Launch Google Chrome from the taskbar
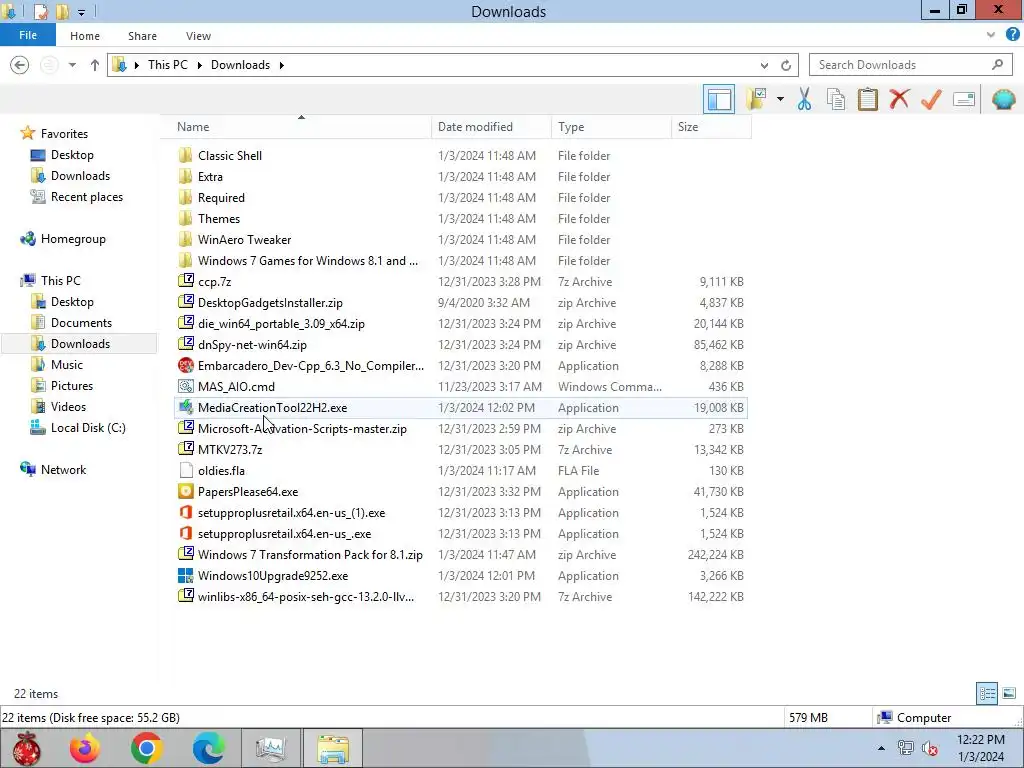The height and width of the screenshot is (768, 1024). coord(146,748)
